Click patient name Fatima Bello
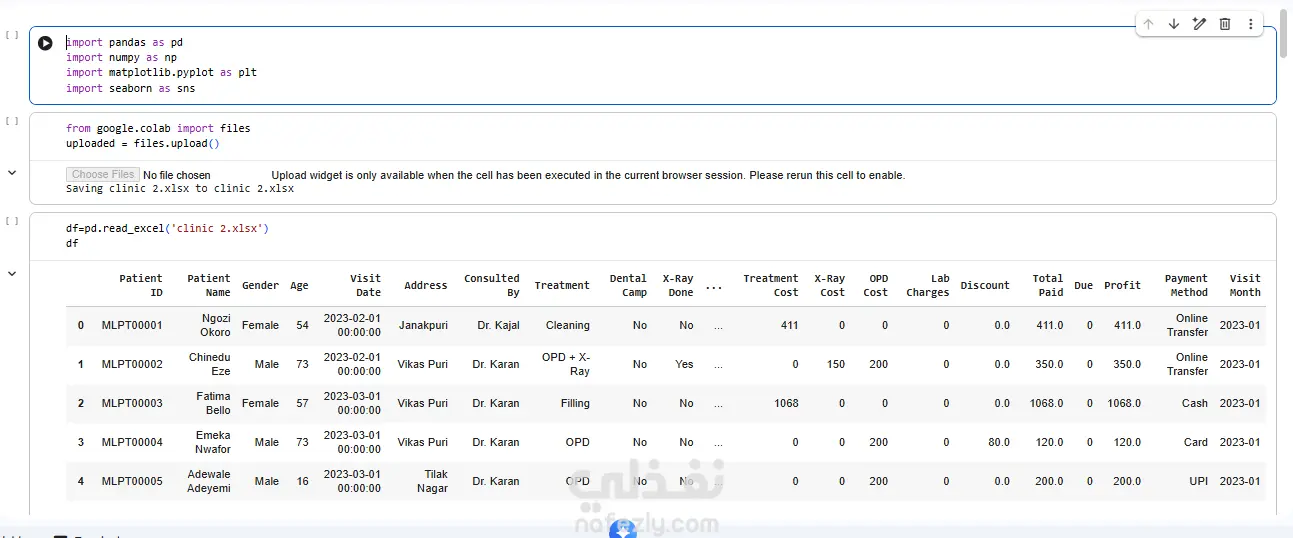 (x=213, y=403)
